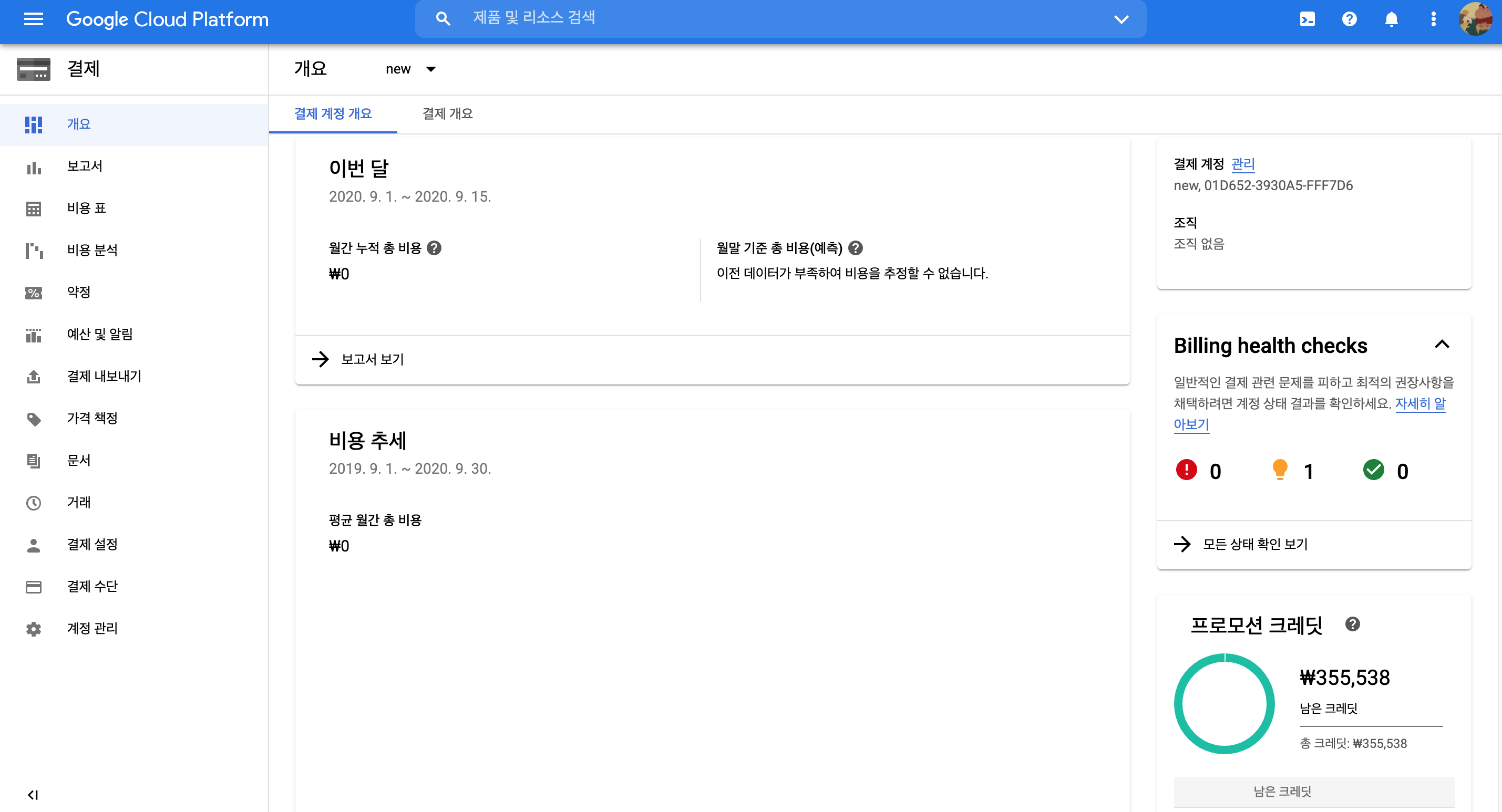Click the 문서 document icon
Viewport: 1502px width, 812px height.
33,461
